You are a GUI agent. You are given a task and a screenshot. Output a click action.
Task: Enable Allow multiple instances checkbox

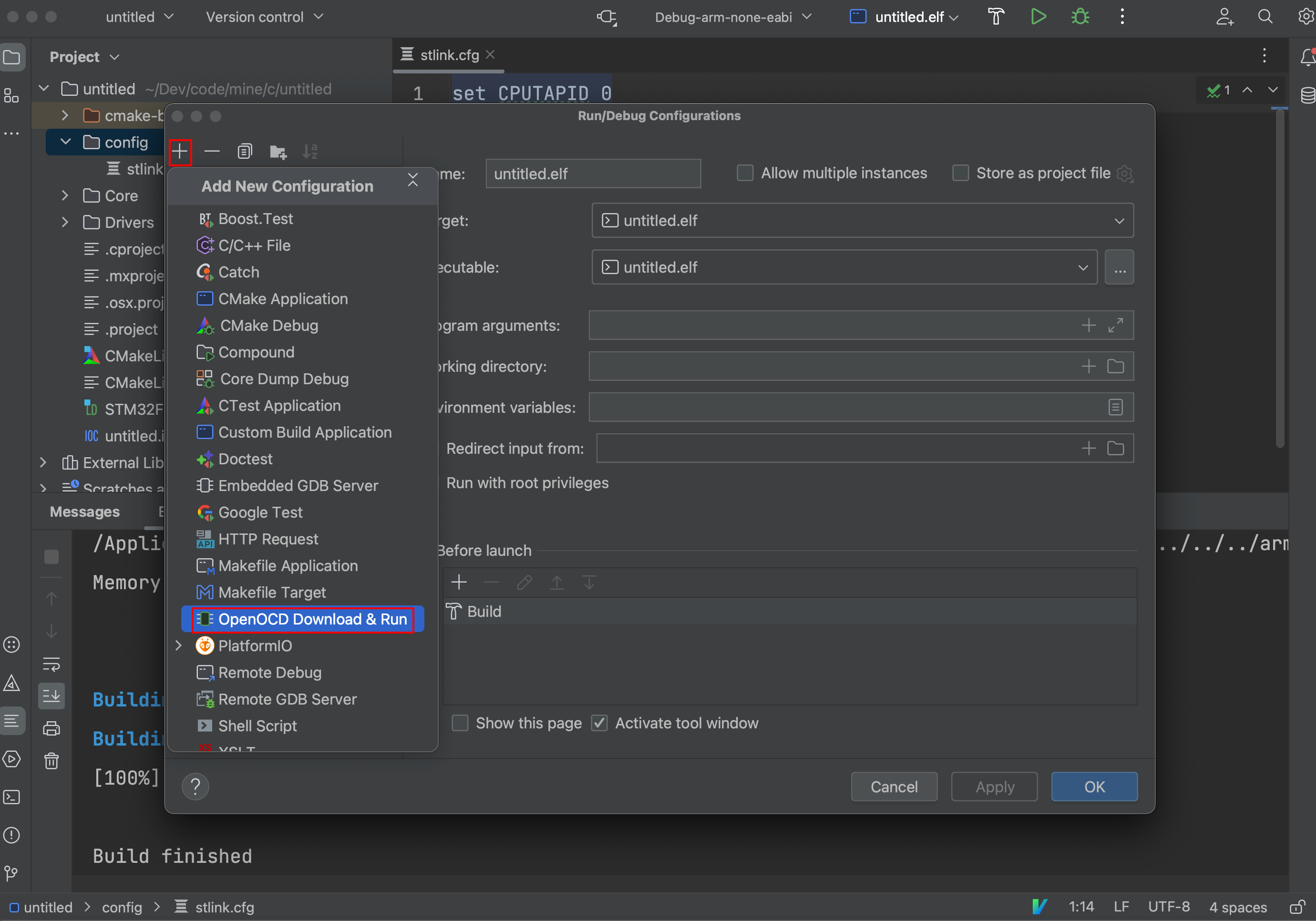745,173
